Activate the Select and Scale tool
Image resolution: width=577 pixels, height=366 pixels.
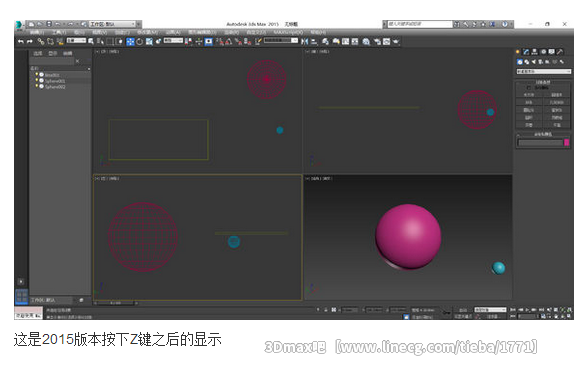149,42
